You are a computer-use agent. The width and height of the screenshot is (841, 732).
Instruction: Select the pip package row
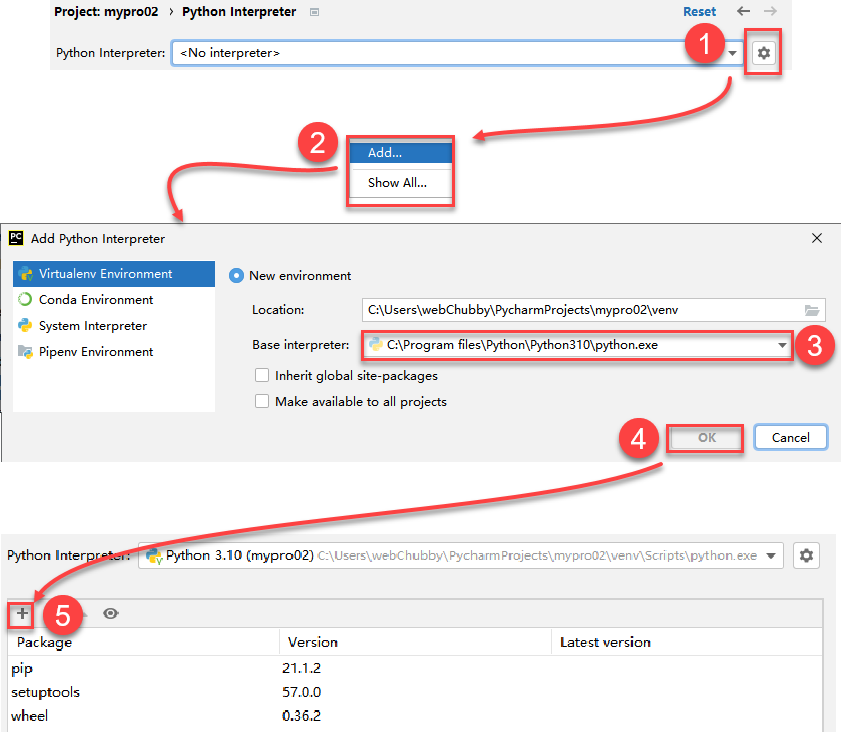click(415, 668)
